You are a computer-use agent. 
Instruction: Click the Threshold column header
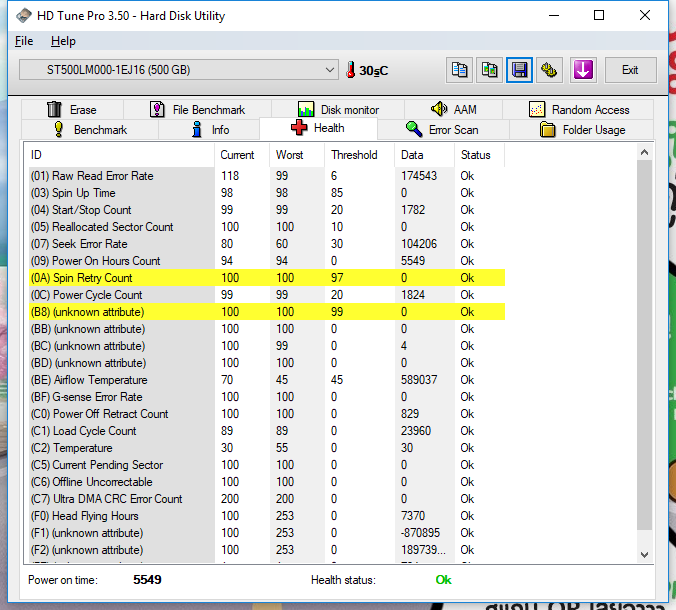point(360,155)
